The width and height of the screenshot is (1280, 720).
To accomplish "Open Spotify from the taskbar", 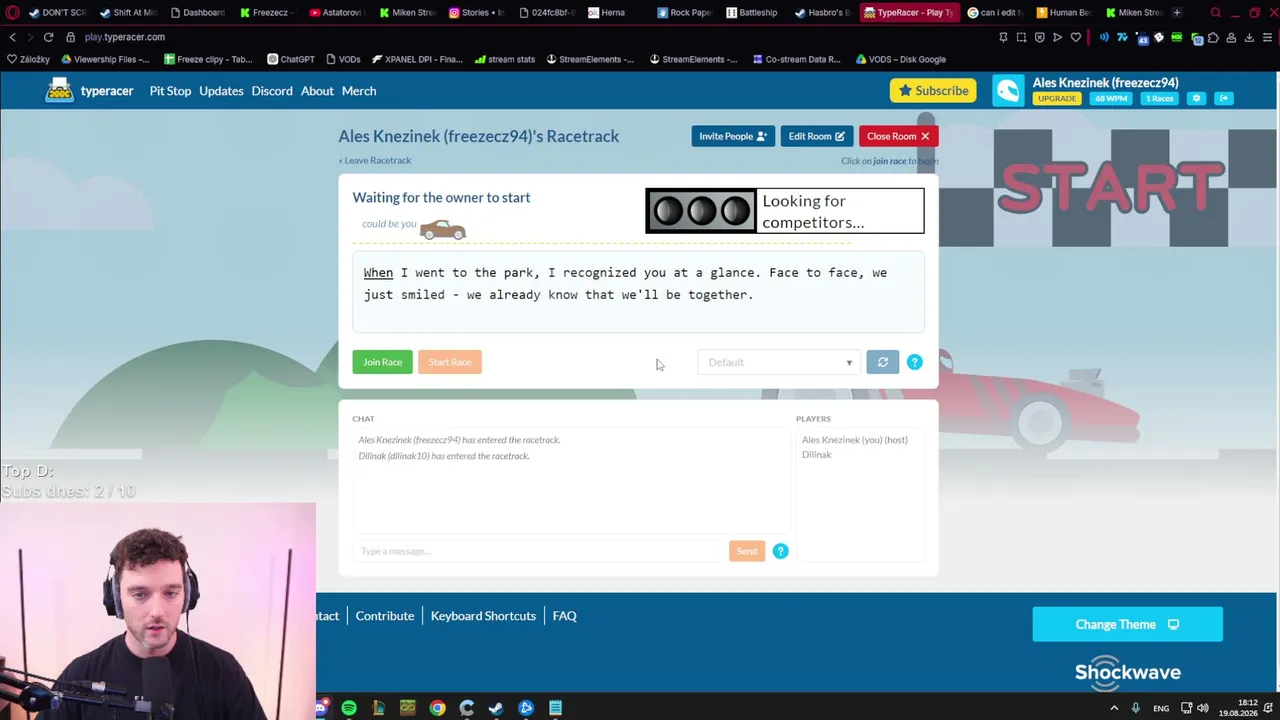I will 349,708.
